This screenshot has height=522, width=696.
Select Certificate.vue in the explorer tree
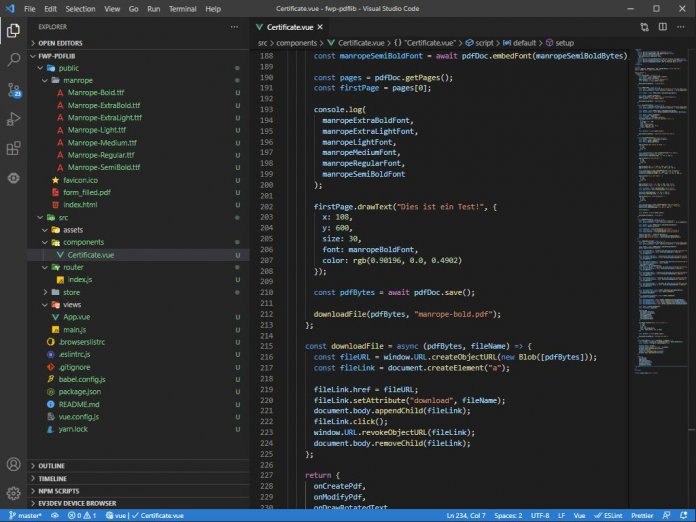(138, 255)
